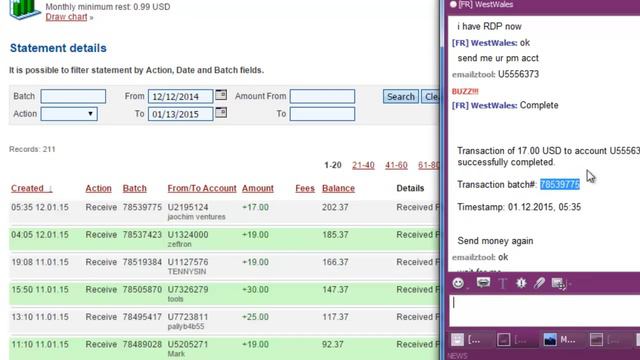Screen dimensions: 640x360
Task: Click account U2195124 in the table
Action: pos(188,207)
